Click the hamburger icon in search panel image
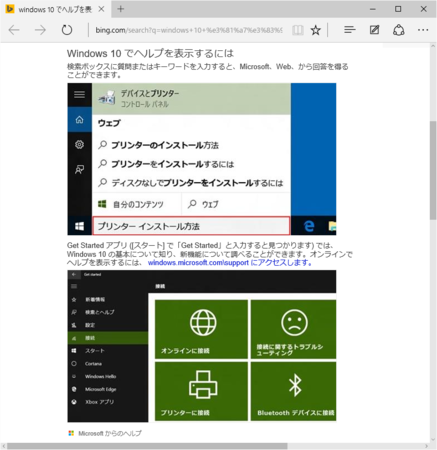Viewport: 437px width, 450px height. (x=79, y=95)
